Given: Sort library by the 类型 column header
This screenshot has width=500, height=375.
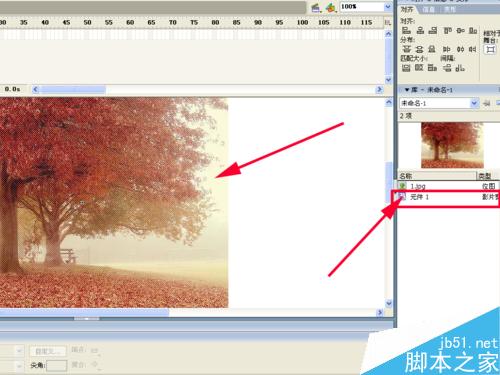Looking at the screenshot, I should pyautogui.click(x=488, y=176).
